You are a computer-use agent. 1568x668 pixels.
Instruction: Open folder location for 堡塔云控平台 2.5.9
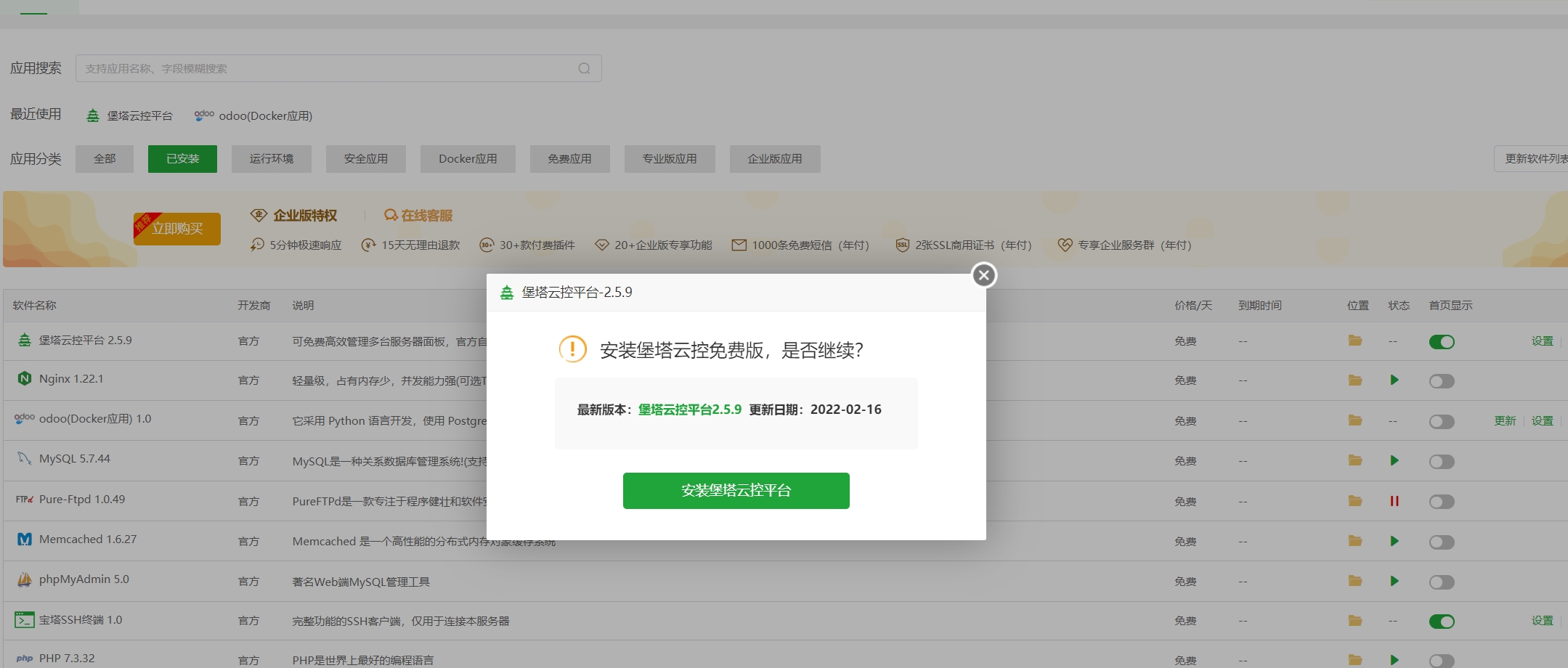[1355, 341]
